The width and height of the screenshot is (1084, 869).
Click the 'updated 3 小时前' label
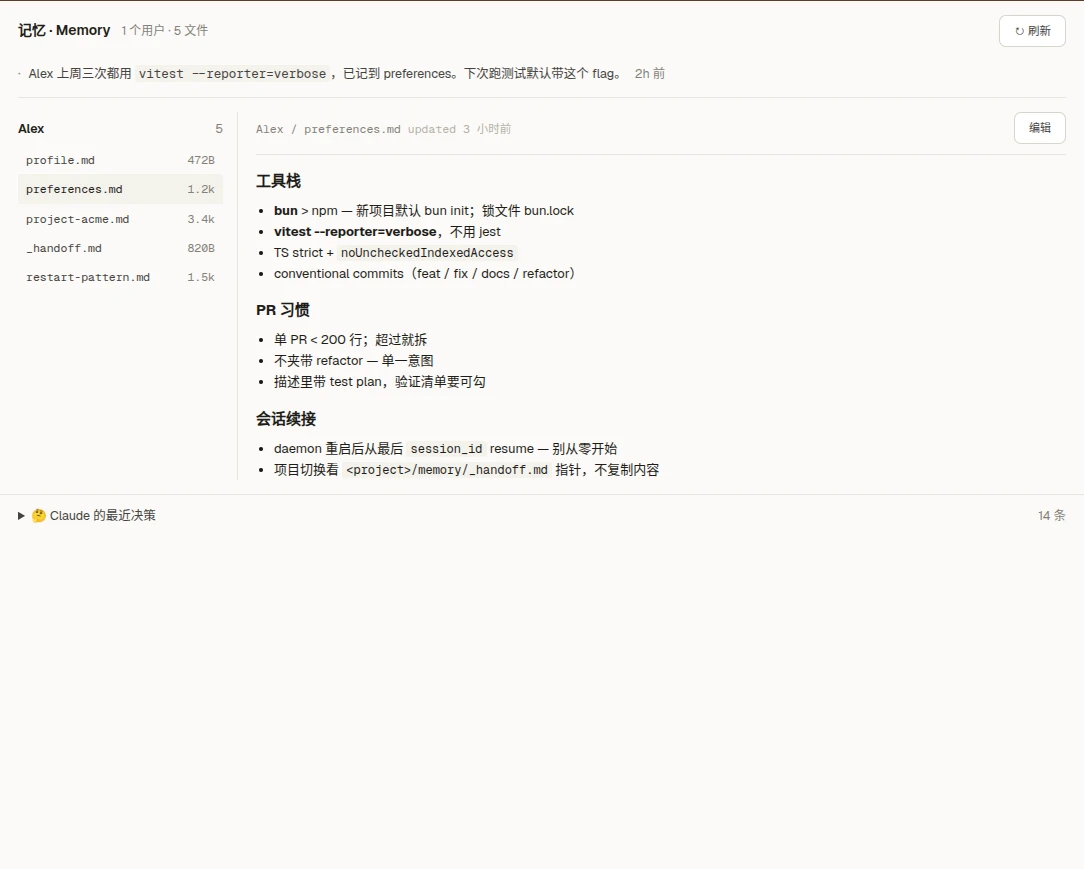(x=460, y=129)
